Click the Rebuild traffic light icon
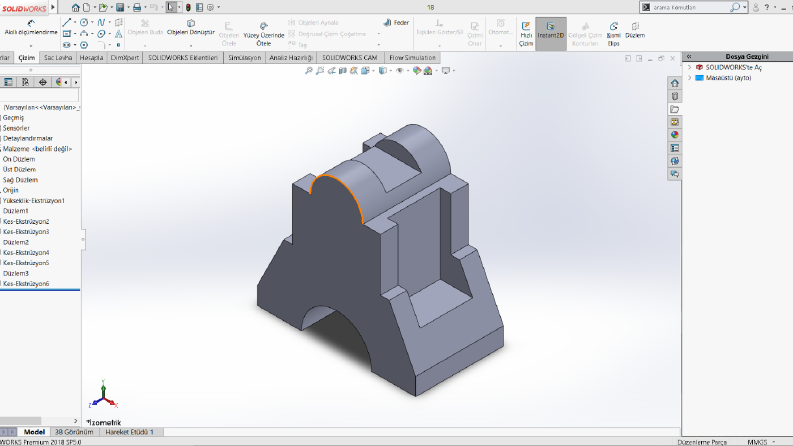793x446 pixels. pos(188,7)
